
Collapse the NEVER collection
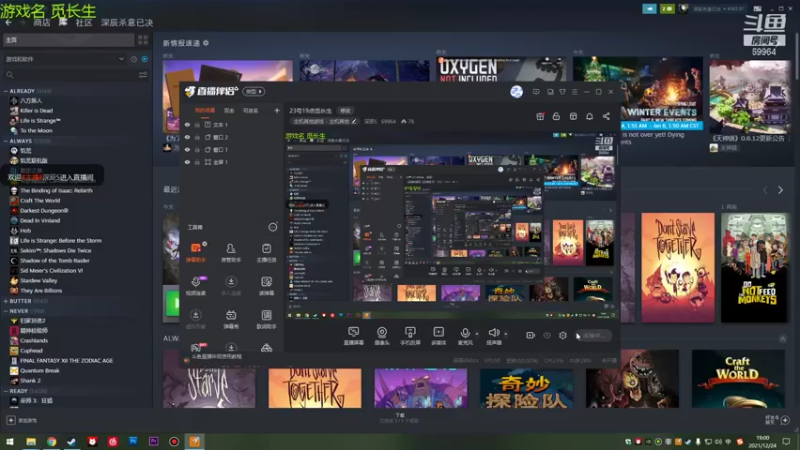(6, 311)
